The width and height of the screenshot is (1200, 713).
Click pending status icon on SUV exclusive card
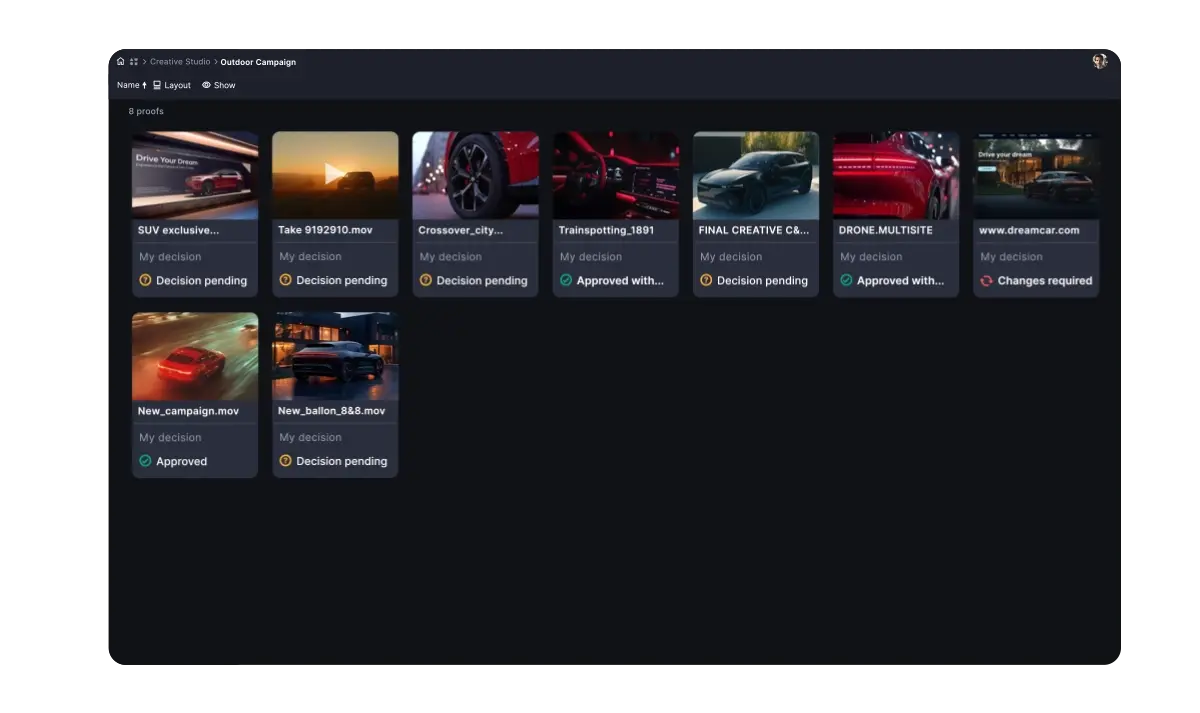[x=145, y=281]
